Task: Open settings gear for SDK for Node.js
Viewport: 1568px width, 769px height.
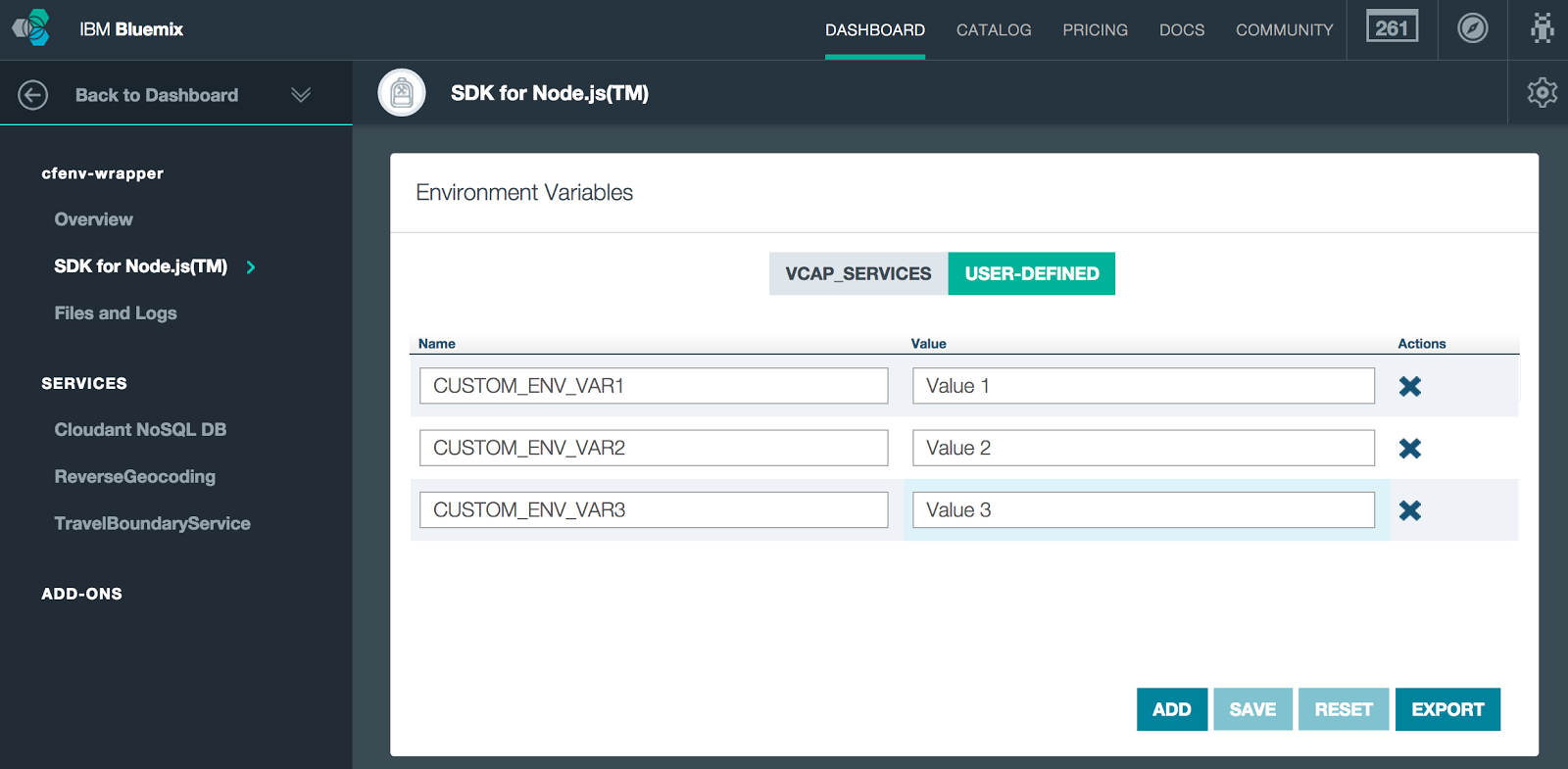Action: [1542, 92]
